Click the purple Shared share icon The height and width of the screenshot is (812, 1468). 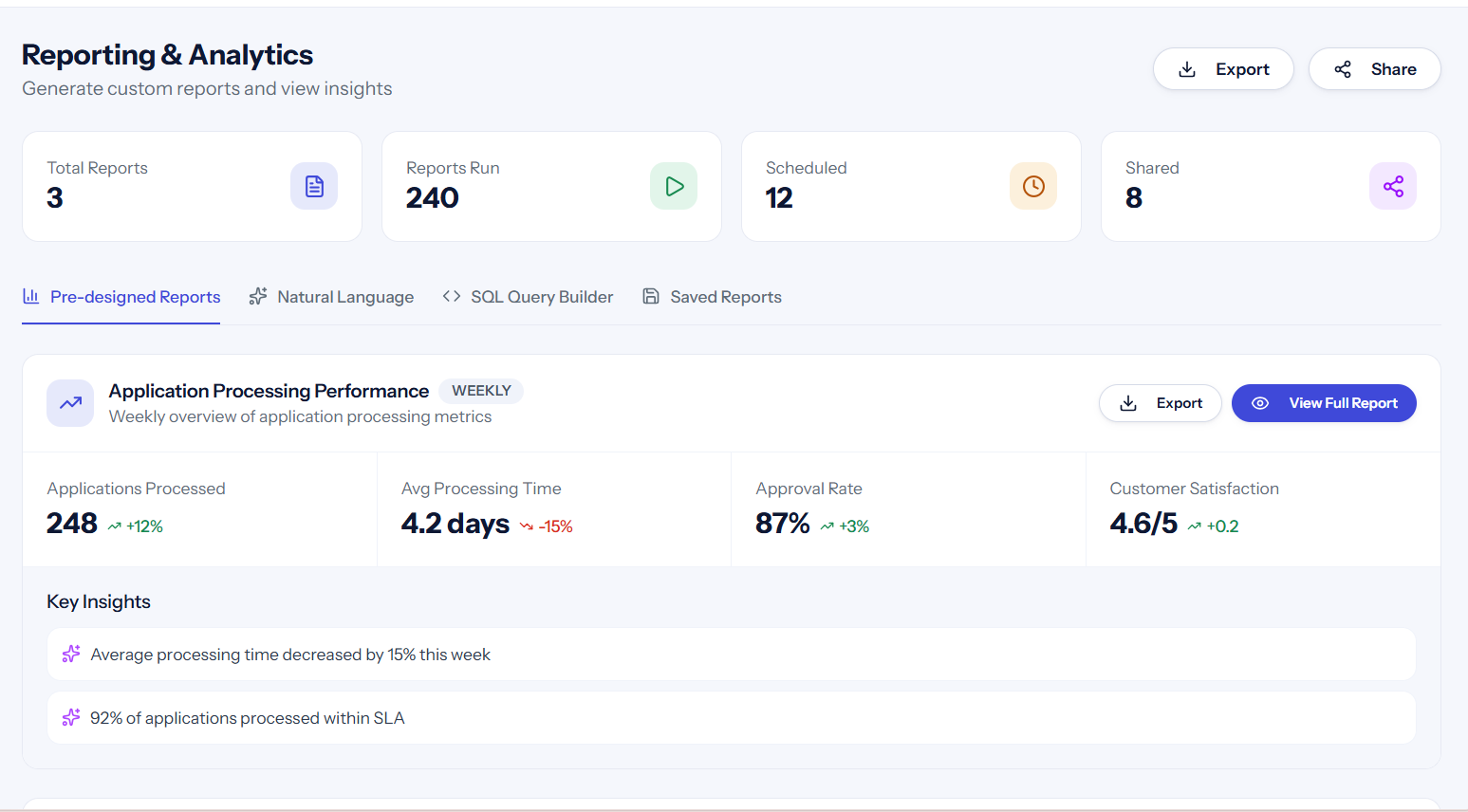coord(1393,186)
